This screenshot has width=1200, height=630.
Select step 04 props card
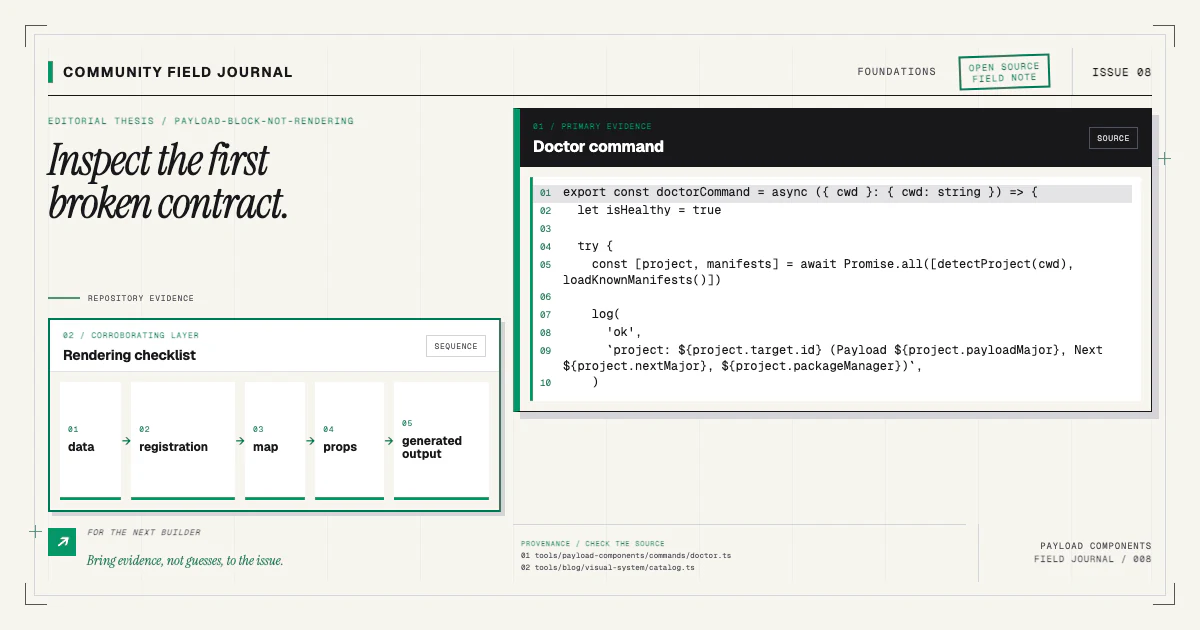(349, 440)
